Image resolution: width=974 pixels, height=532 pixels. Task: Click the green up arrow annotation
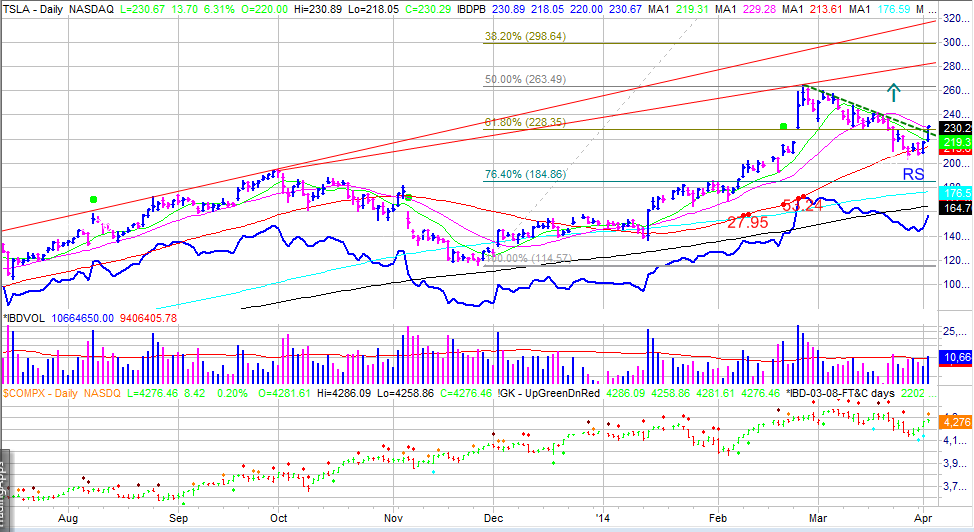coord(893,92)
